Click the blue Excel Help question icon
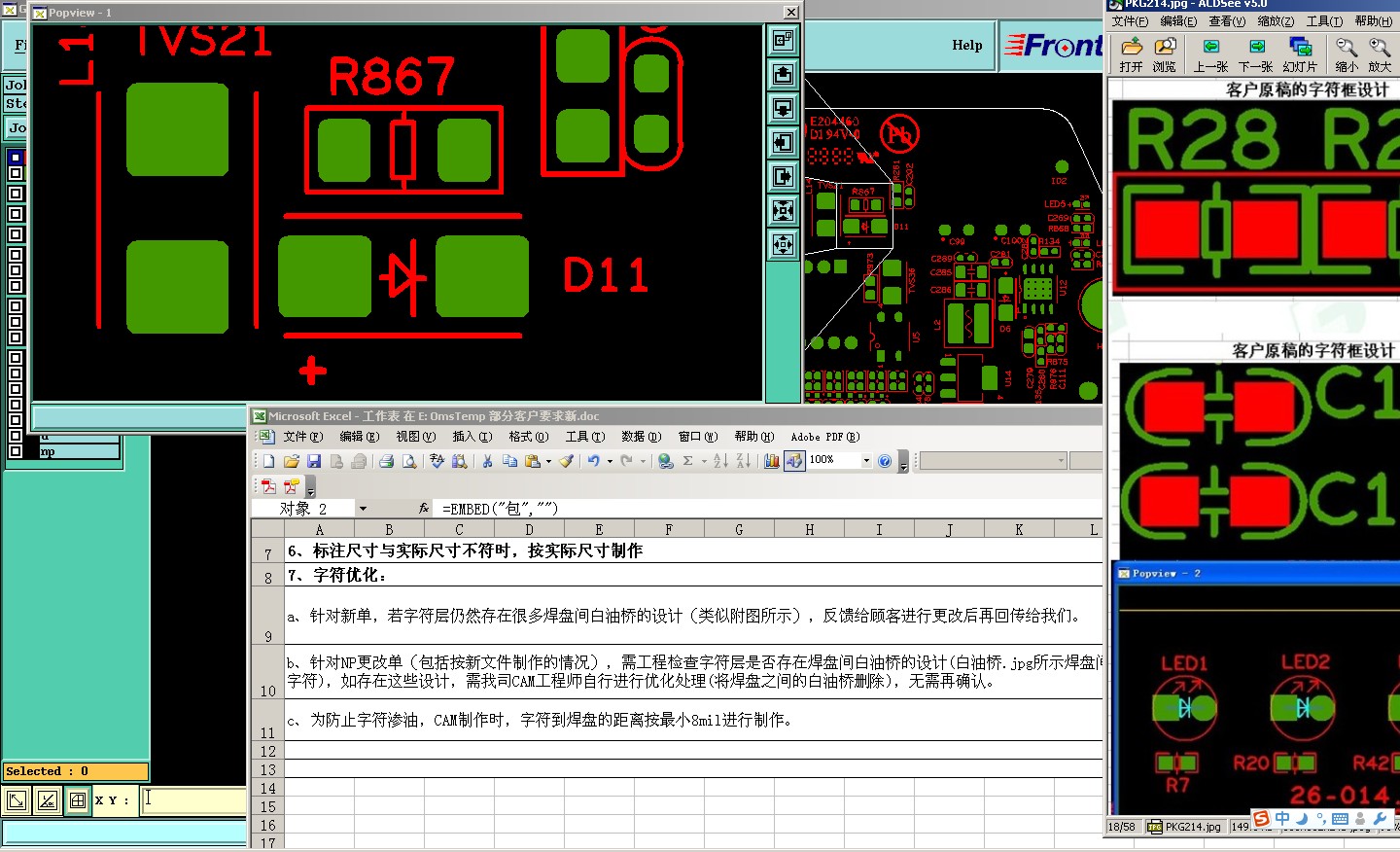The image size is (1400, 852). pyautogui.click(x=885, y=461)
